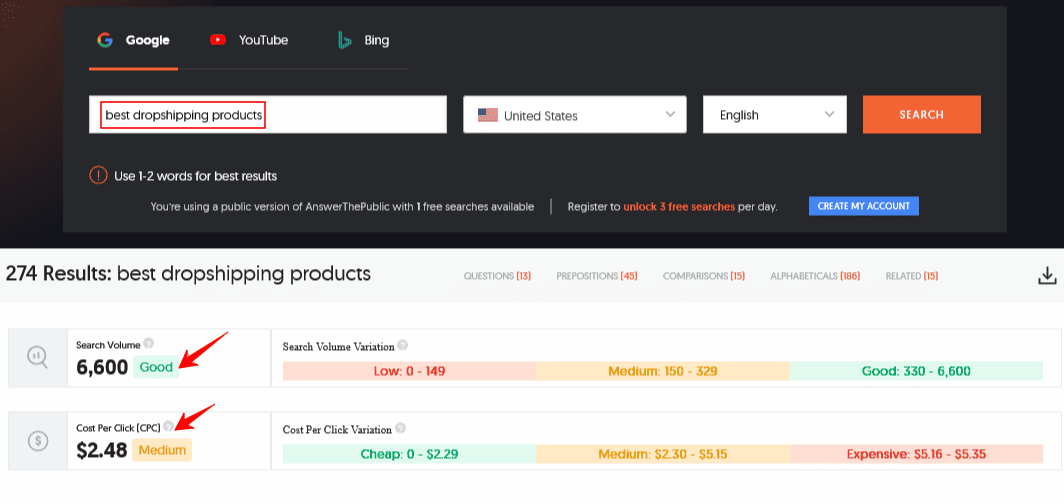Switch to the Google tab
The width and height of the screenshot is (1064, 504).
pyautogui.click(x=134, y=41)
